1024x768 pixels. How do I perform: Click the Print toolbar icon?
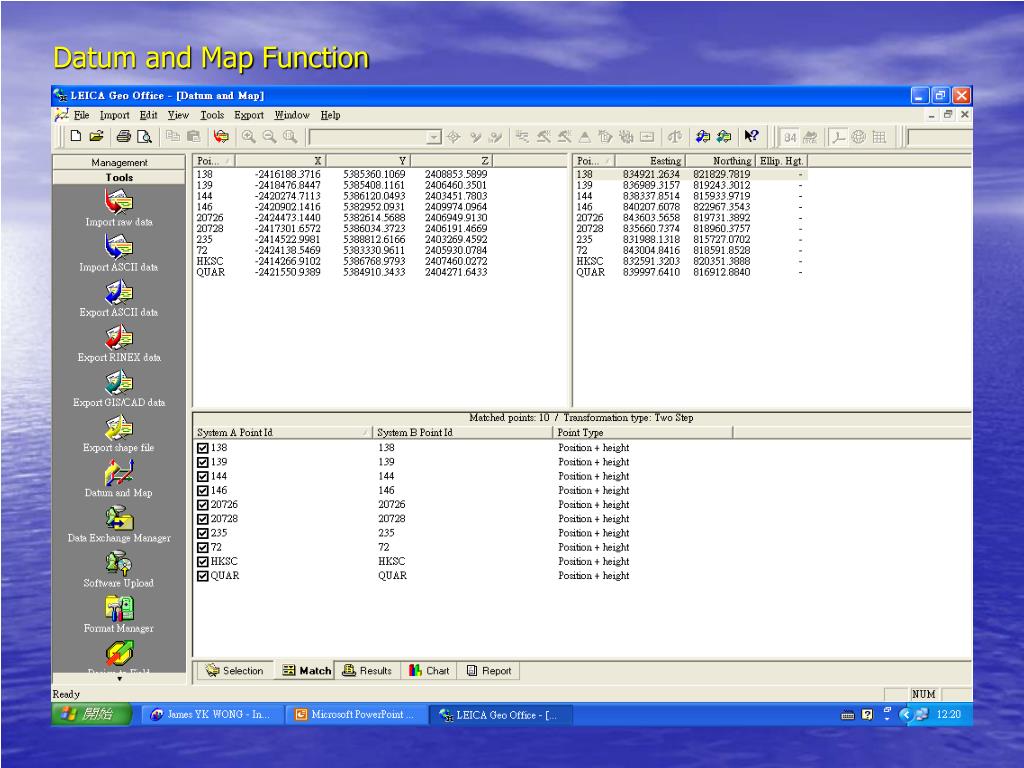[123, 136]
